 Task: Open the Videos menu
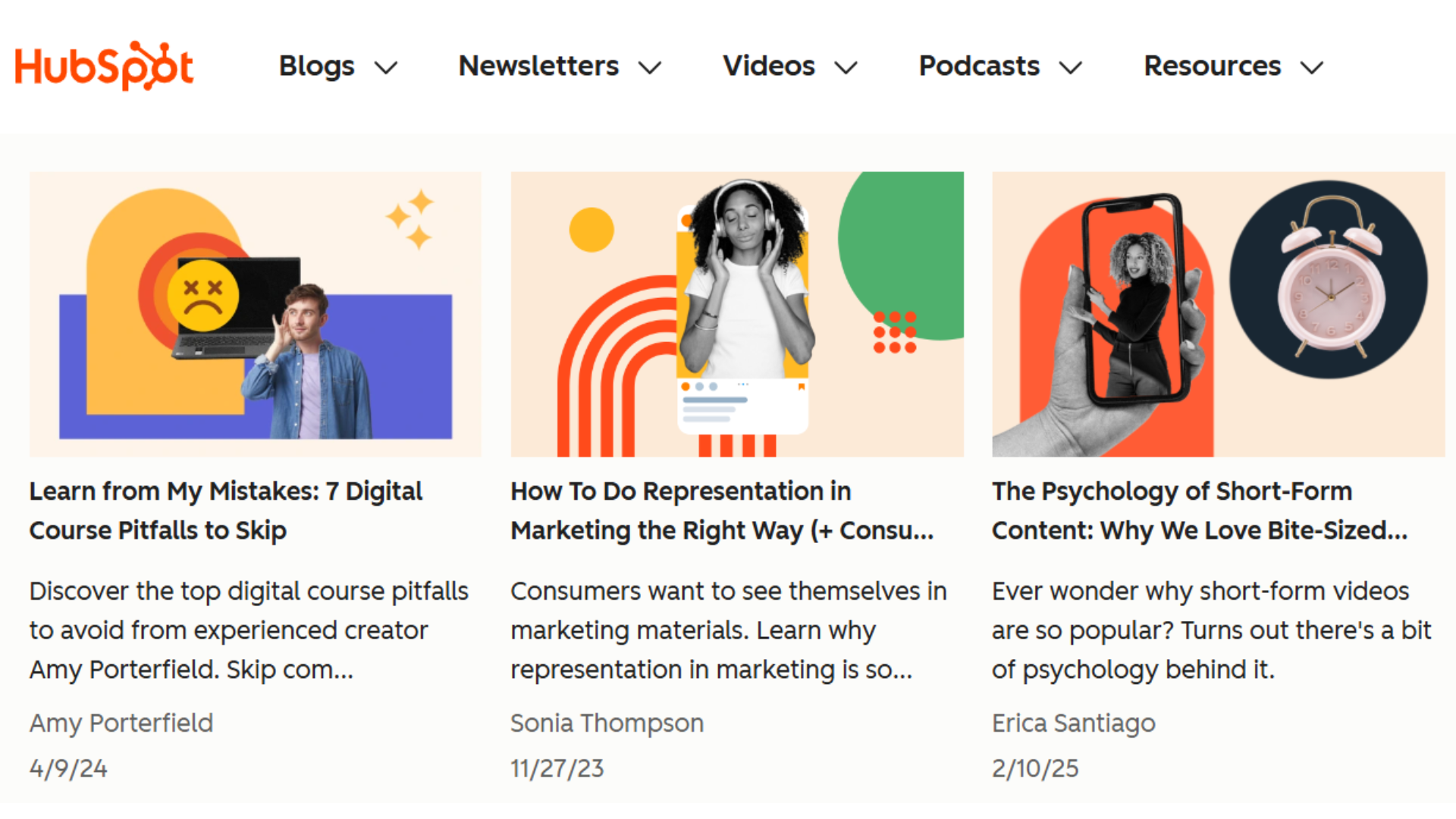pos(768,66)
